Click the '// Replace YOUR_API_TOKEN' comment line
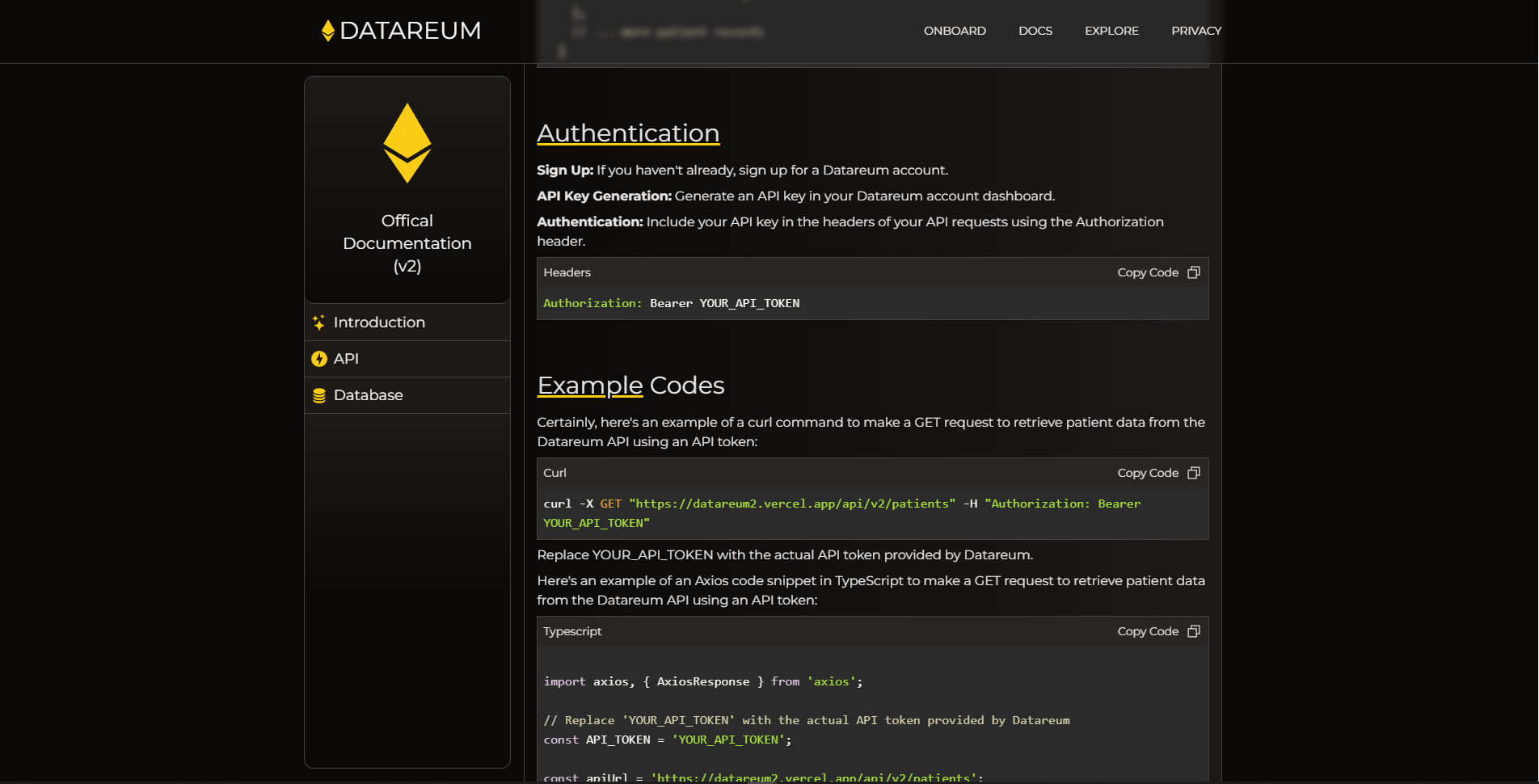The height and width of the screenshot is (784, 1539). [x=807, y=720]
